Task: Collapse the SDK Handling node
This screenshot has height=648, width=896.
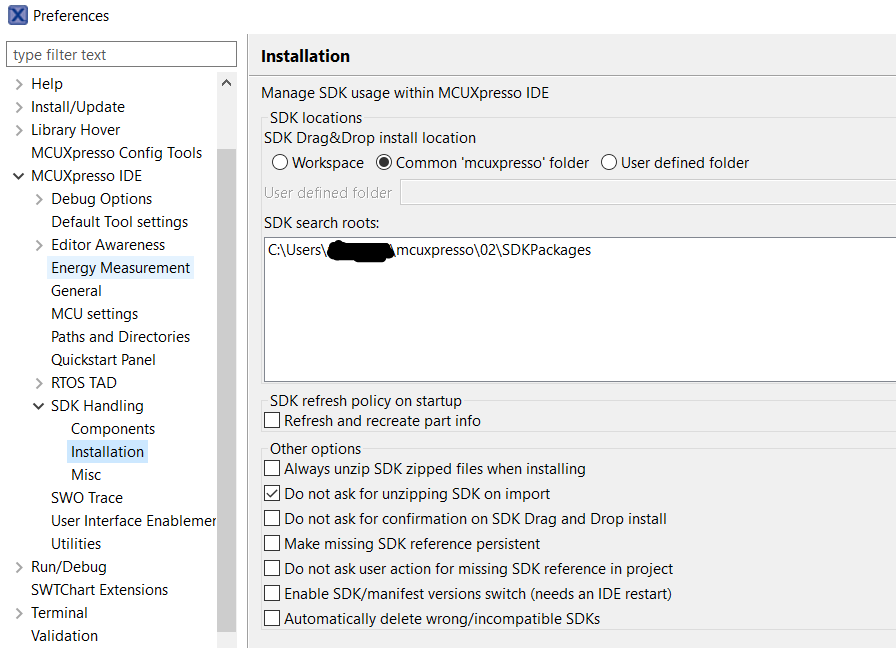Action: click(x=36, y=405)
